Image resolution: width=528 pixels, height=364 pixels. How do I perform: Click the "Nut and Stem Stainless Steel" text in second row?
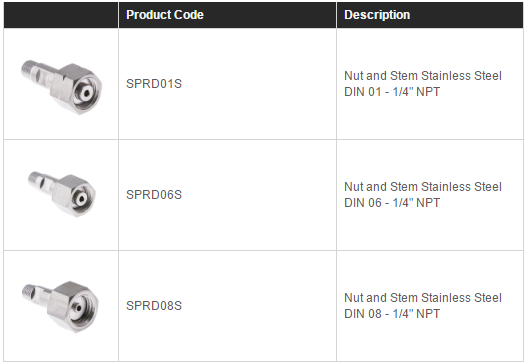pos(423,187)
